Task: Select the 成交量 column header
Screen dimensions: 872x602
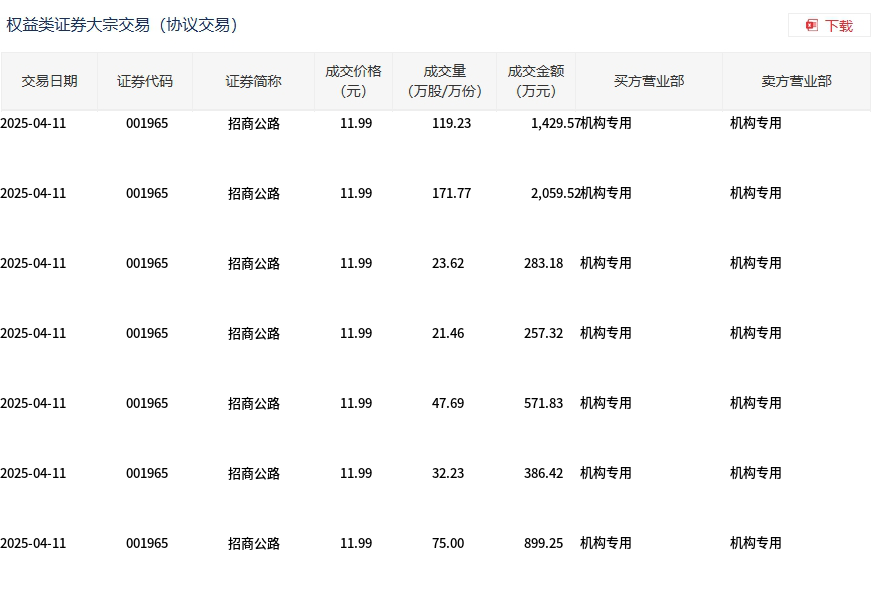Action: pos(445,81)
